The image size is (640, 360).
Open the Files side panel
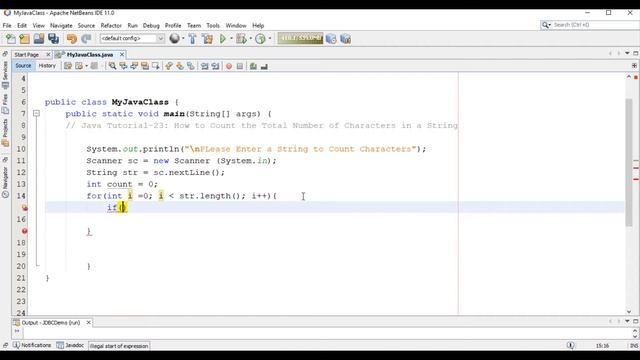click(x=5, y=104)
